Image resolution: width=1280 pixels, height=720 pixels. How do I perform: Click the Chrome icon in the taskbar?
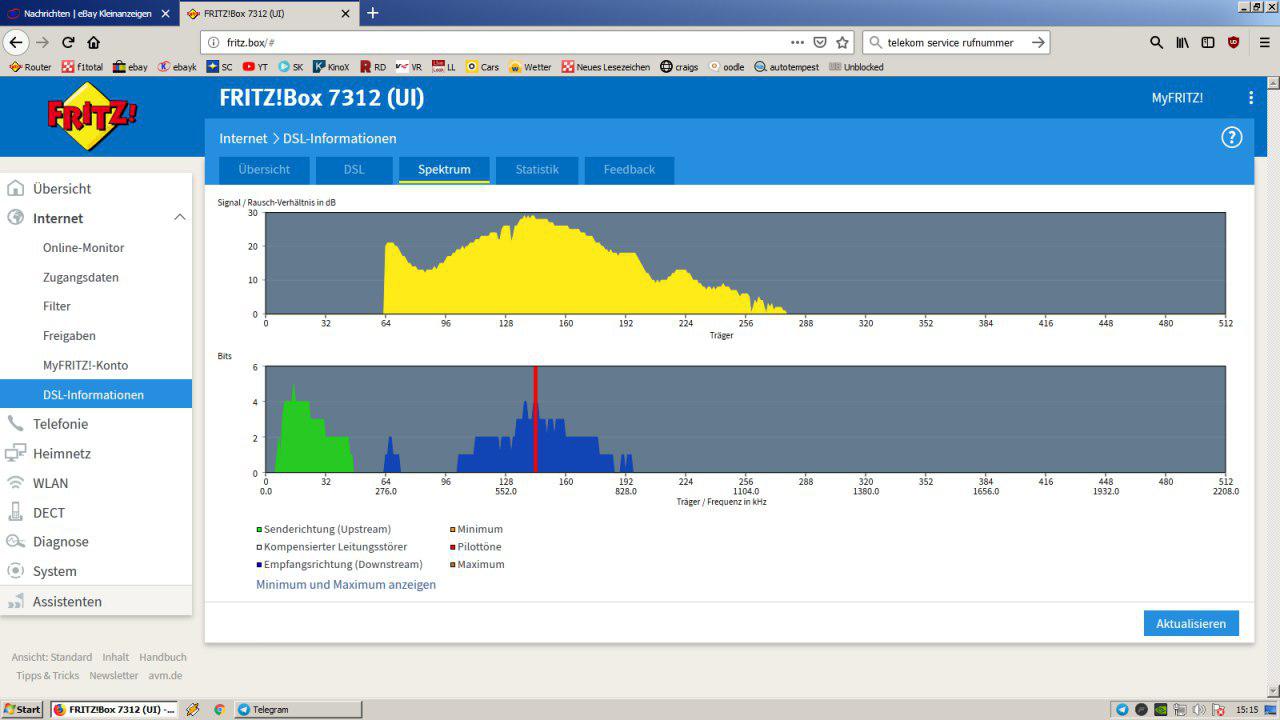click(x=219, y=709)
